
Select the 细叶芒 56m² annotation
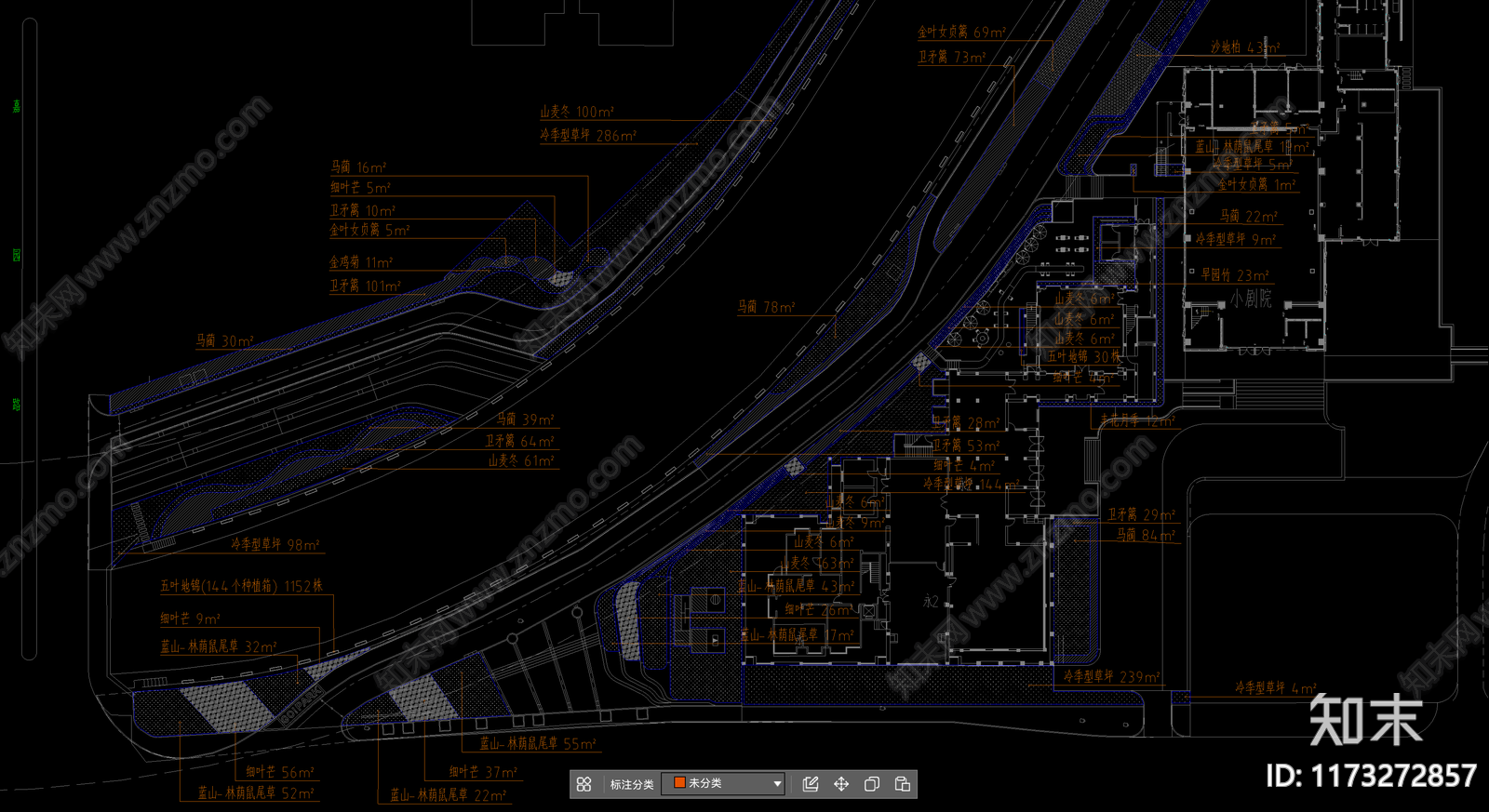(x=280, y=772)
